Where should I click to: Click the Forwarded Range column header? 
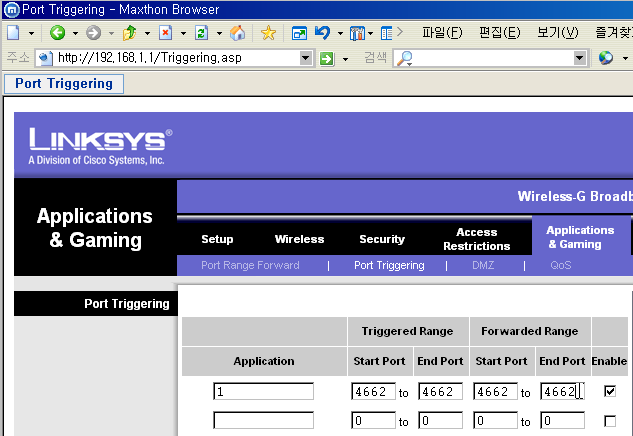[530, 331]
